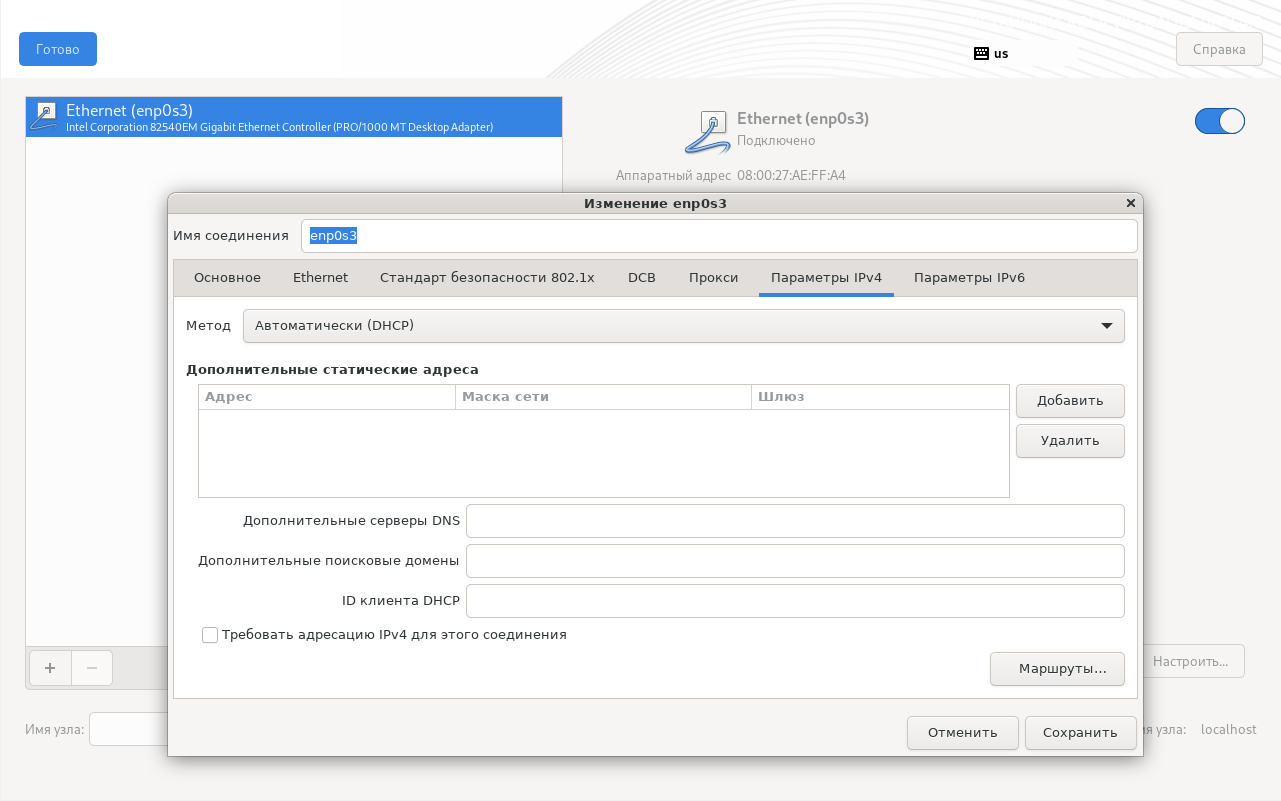Enable require IPv4 addressing checkbox
1281x801 pixels.
coord(210,635)
